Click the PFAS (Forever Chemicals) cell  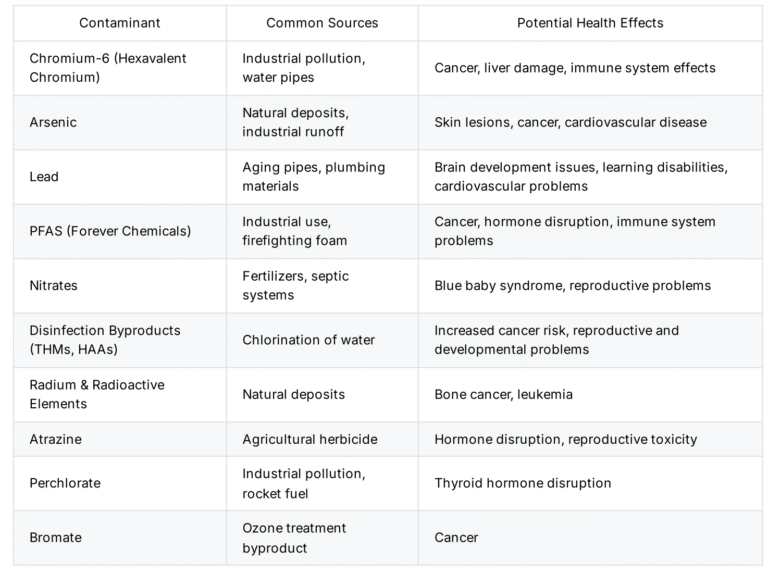point(120,231)
